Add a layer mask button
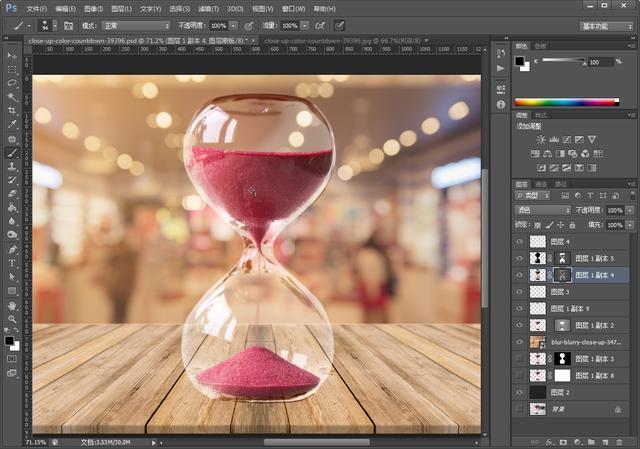Screen dimensions: 640x449 coord(563,442)
